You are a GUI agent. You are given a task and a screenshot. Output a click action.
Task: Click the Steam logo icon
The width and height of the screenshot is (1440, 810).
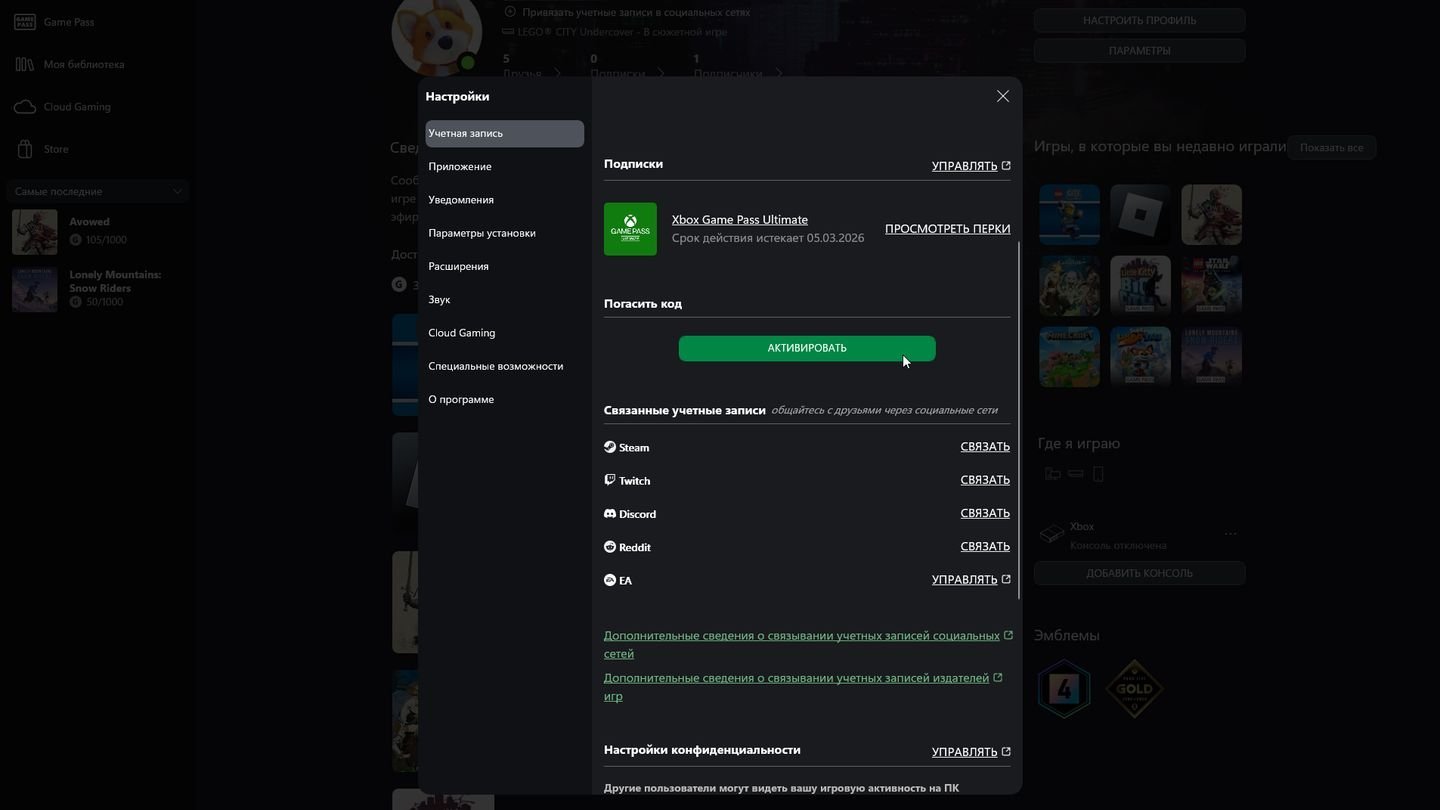(x=610, y=447)
